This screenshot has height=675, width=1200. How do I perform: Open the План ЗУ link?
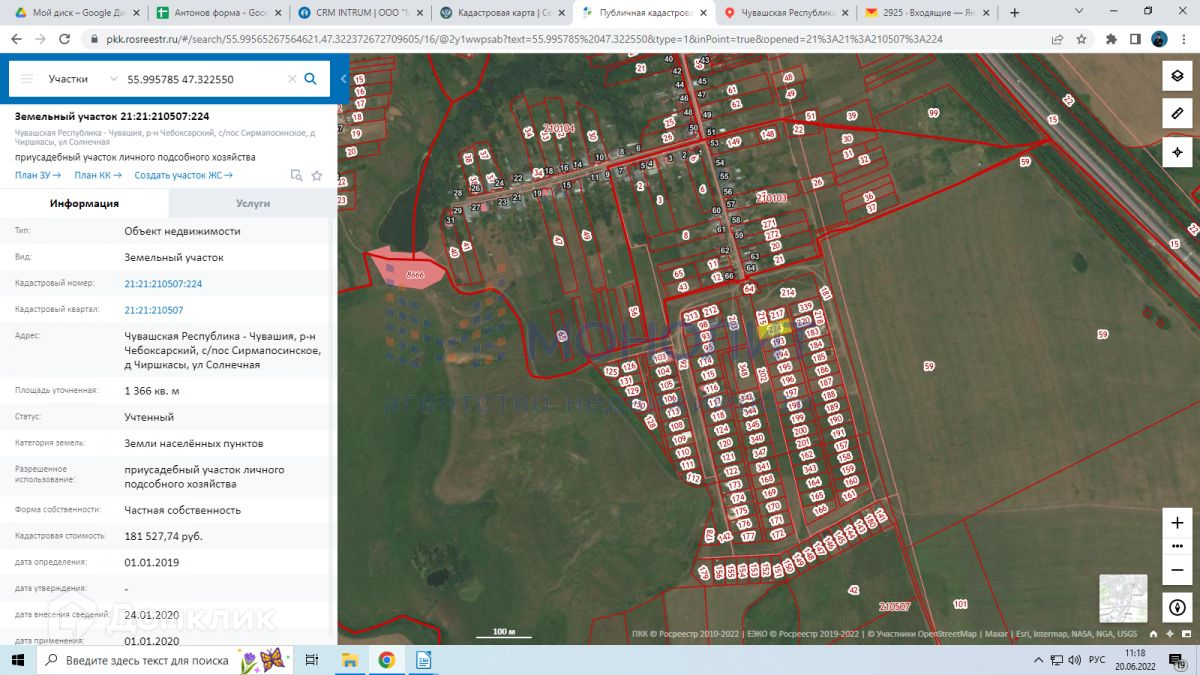click(x=38, y=175)
